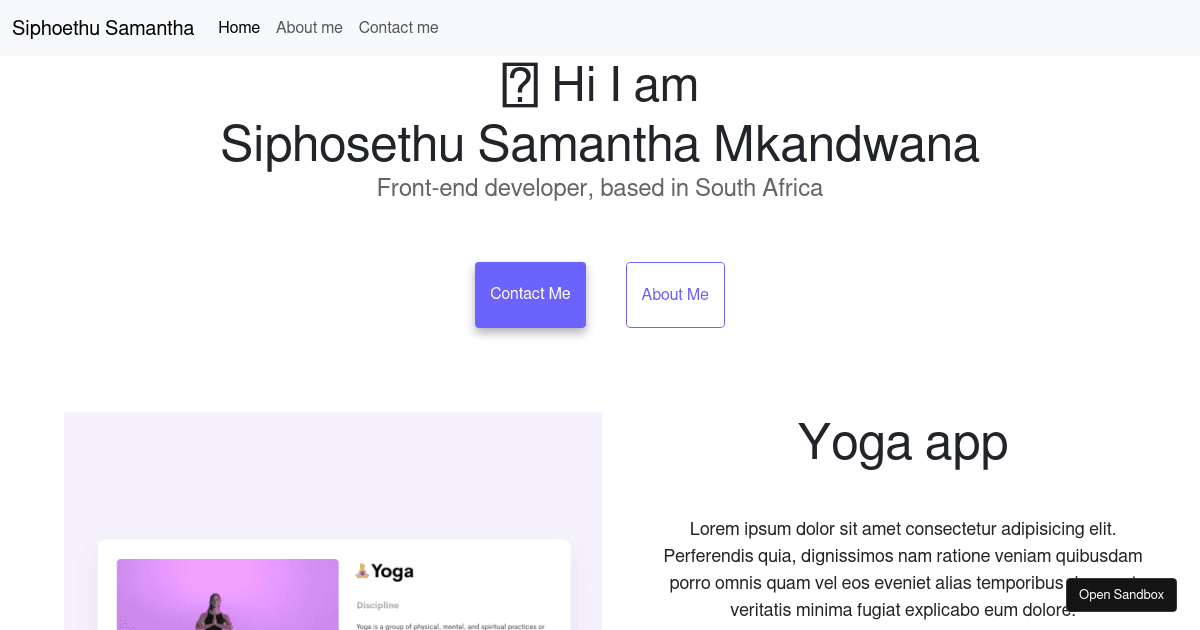Click the Discipline label in preview
1200x630 pixels.
[378, 605]
